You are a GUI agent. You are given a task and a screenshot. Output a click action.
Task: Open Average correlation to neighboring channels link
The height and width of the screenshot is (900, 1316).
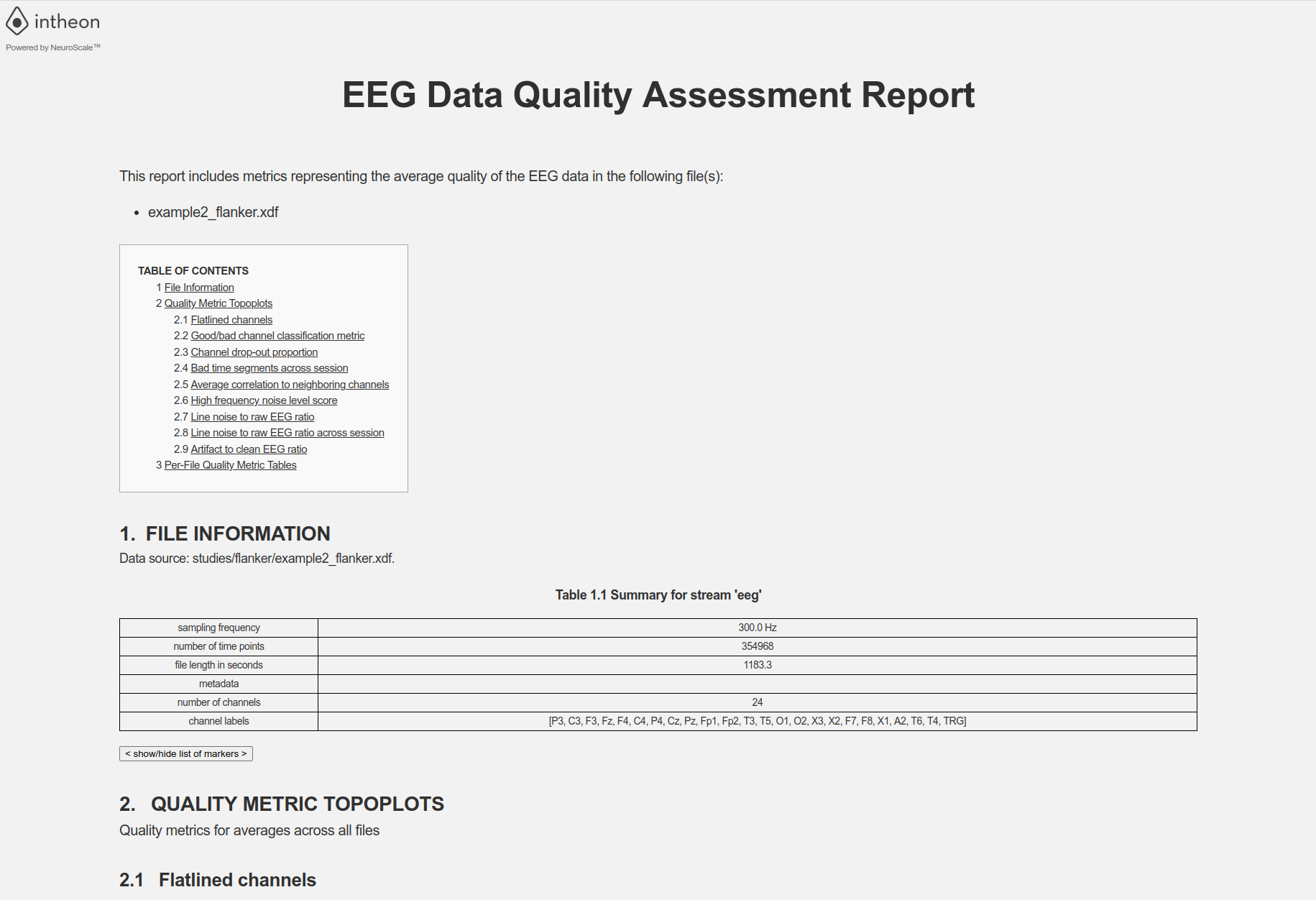[x=290, y=385]
